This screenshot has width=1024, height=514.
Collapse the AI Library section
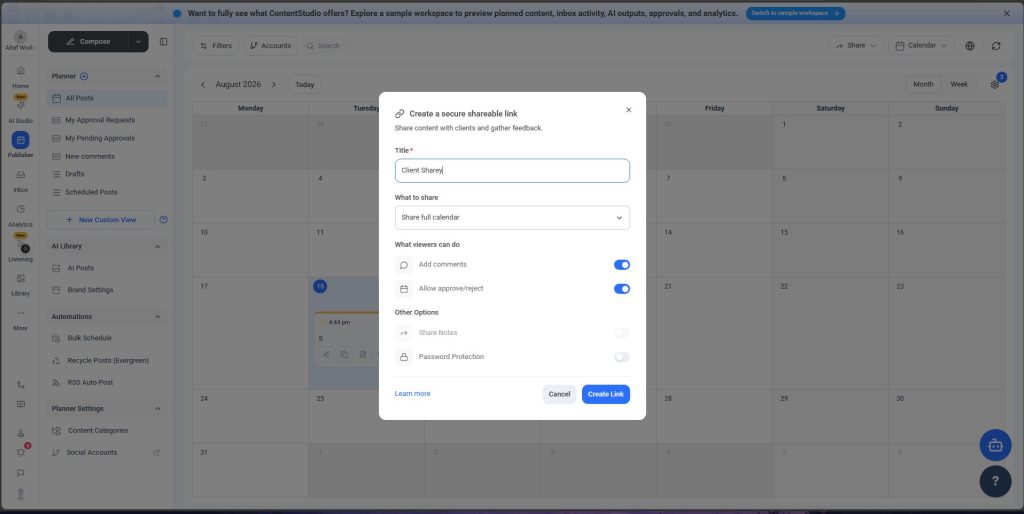point(157,246)
